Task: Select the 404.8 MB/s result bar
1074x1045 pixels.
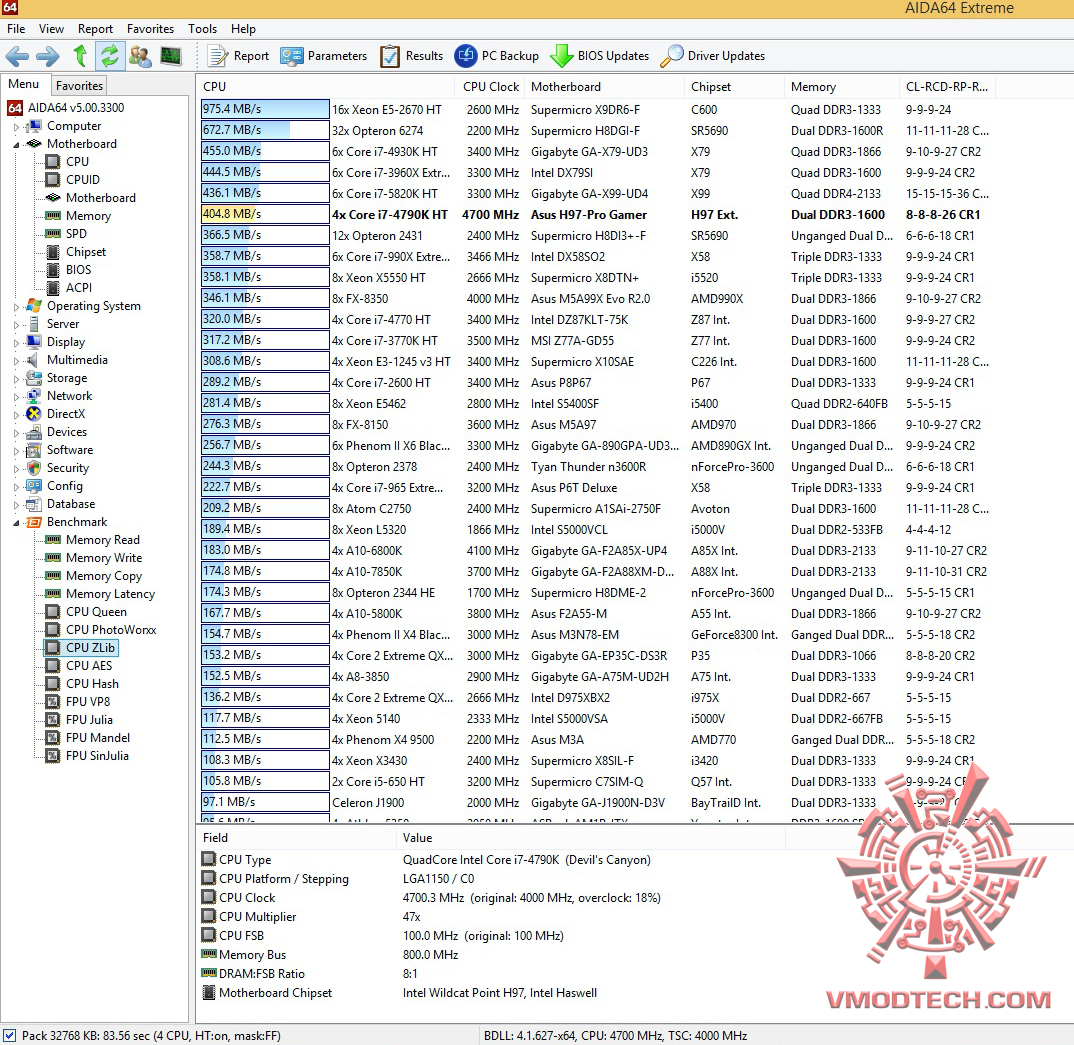Action: 265,214
